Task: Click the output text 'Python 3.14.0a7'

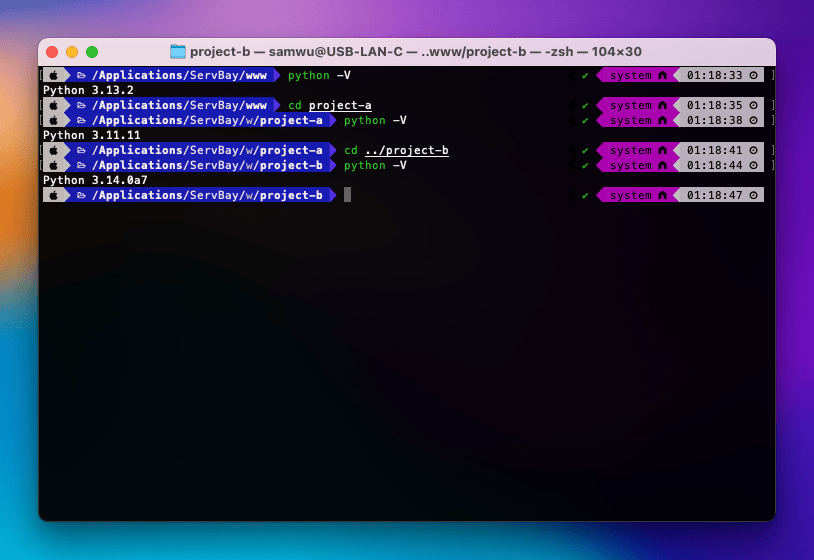Action: pyautogui.click(x=96, y=180)
